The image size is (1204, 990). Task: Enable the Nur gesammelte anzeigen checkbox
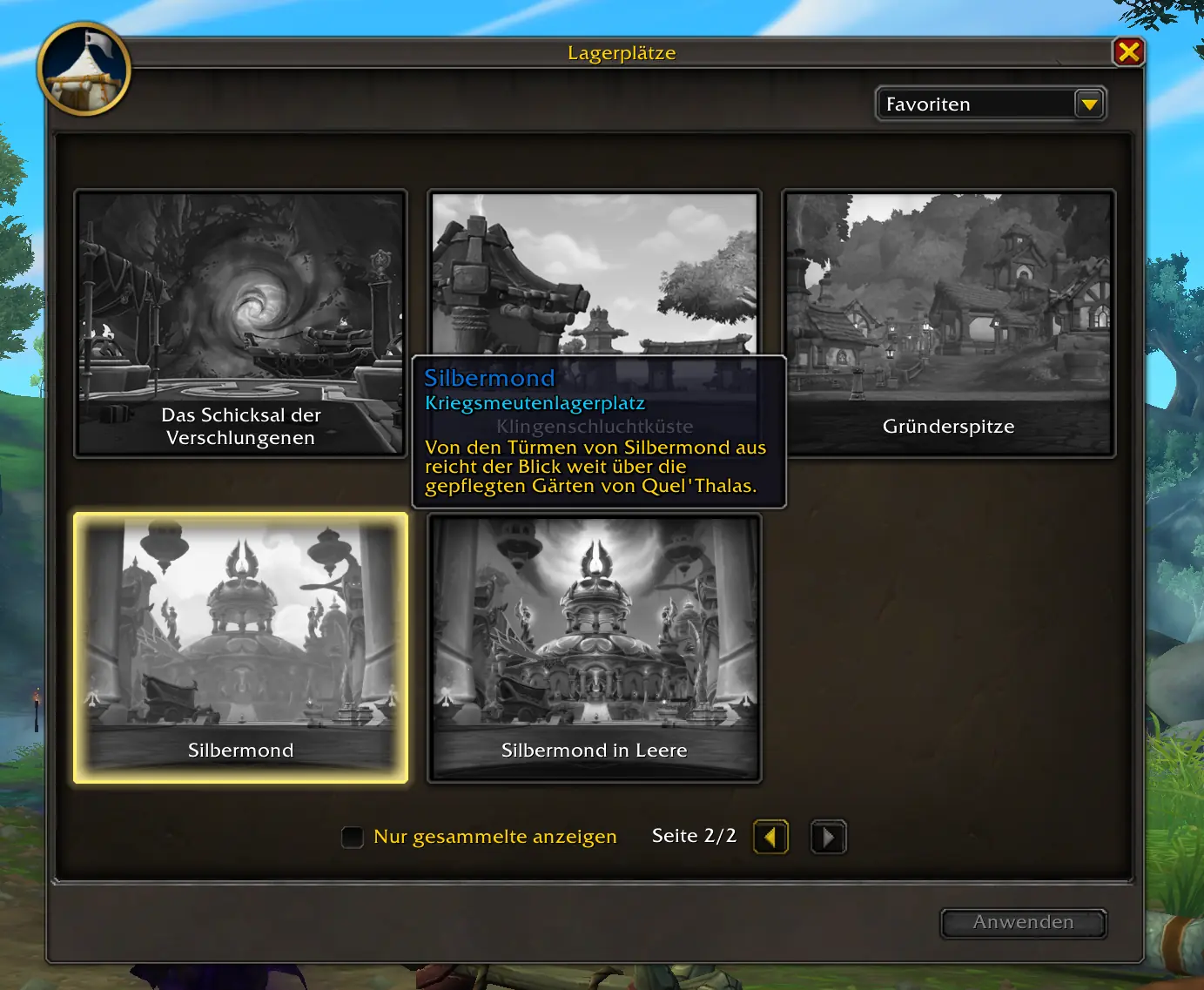[353, 838]
